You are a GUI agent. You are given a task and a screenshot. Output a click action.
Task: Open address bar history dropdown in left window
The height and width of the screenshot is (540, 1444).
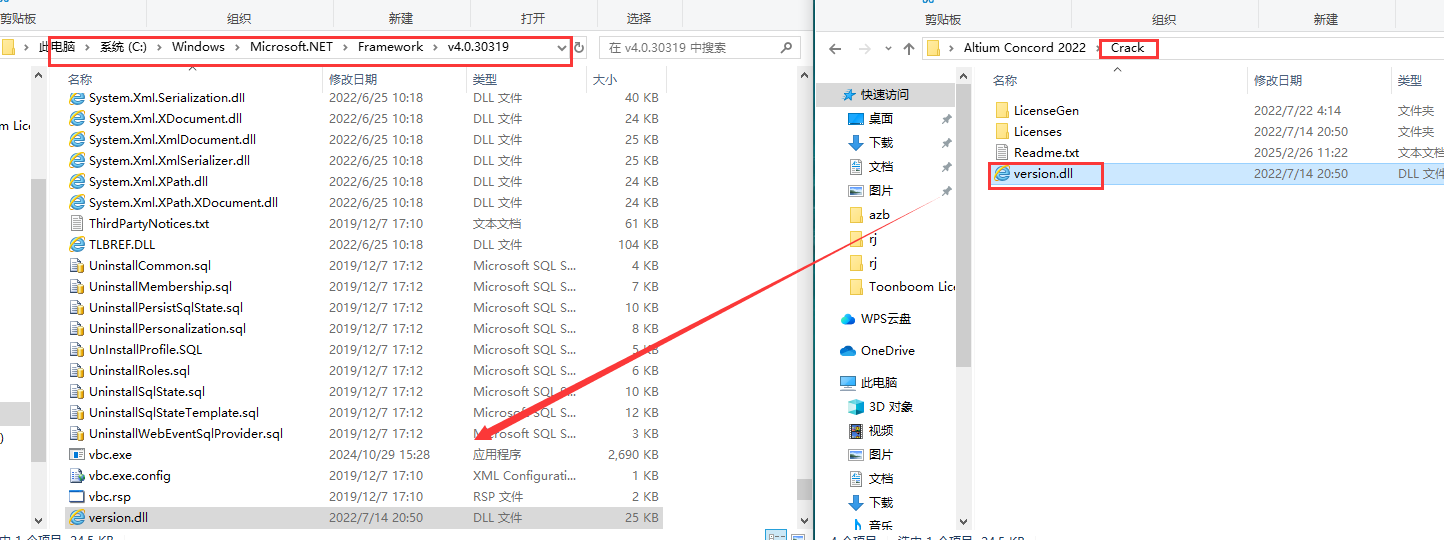tap(563, 48)
